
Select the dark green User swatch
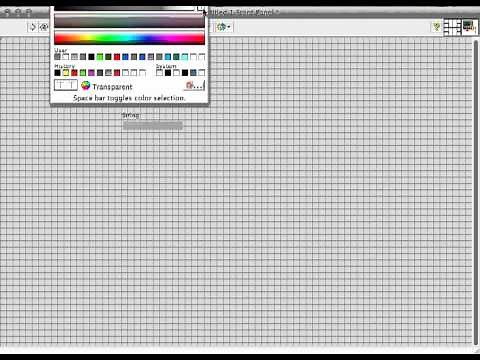coord(108,57)
